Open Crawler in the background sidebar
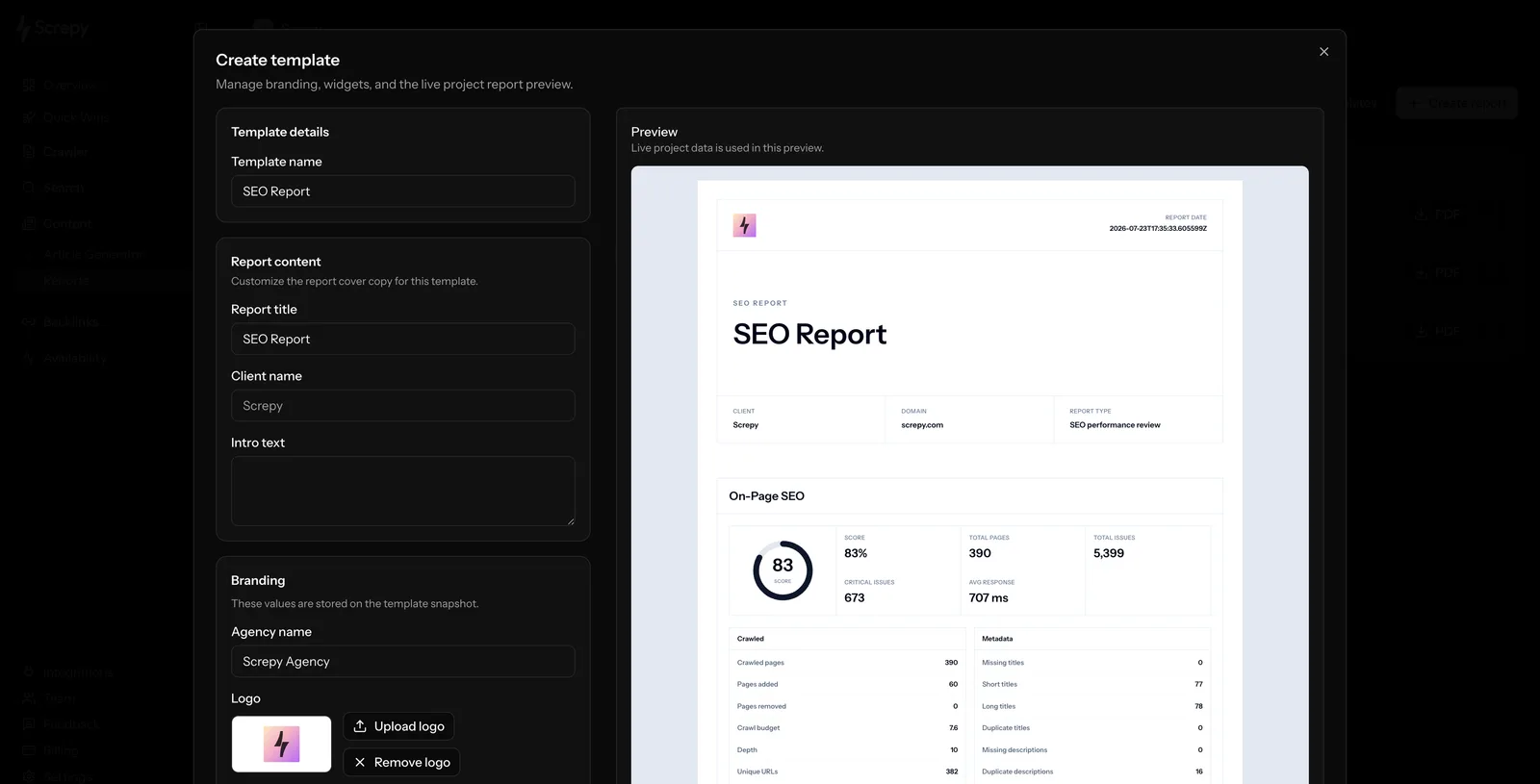1540x784 pixels. [56, 152]
